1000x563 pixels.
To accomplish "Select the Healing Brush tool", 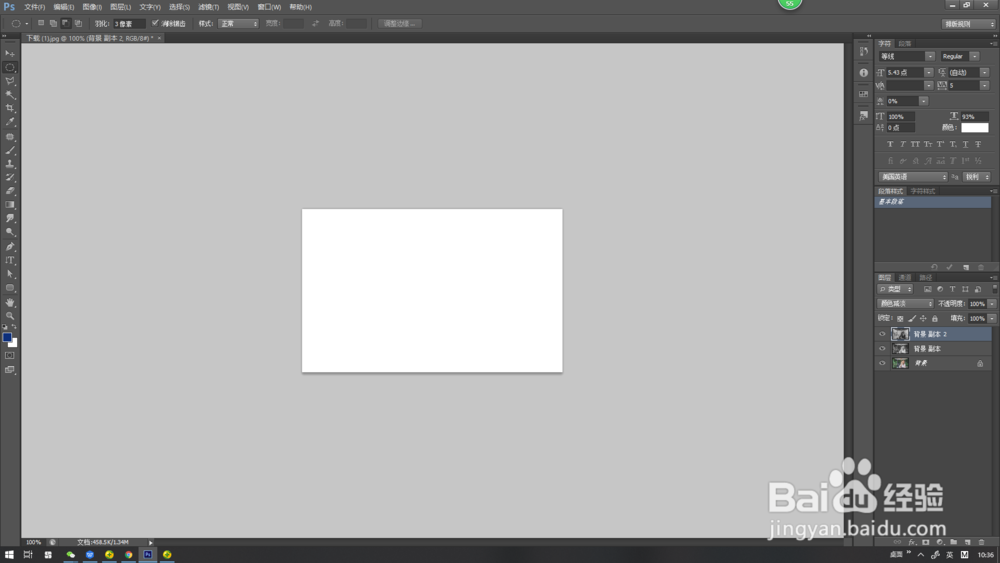I will [10, 136].
